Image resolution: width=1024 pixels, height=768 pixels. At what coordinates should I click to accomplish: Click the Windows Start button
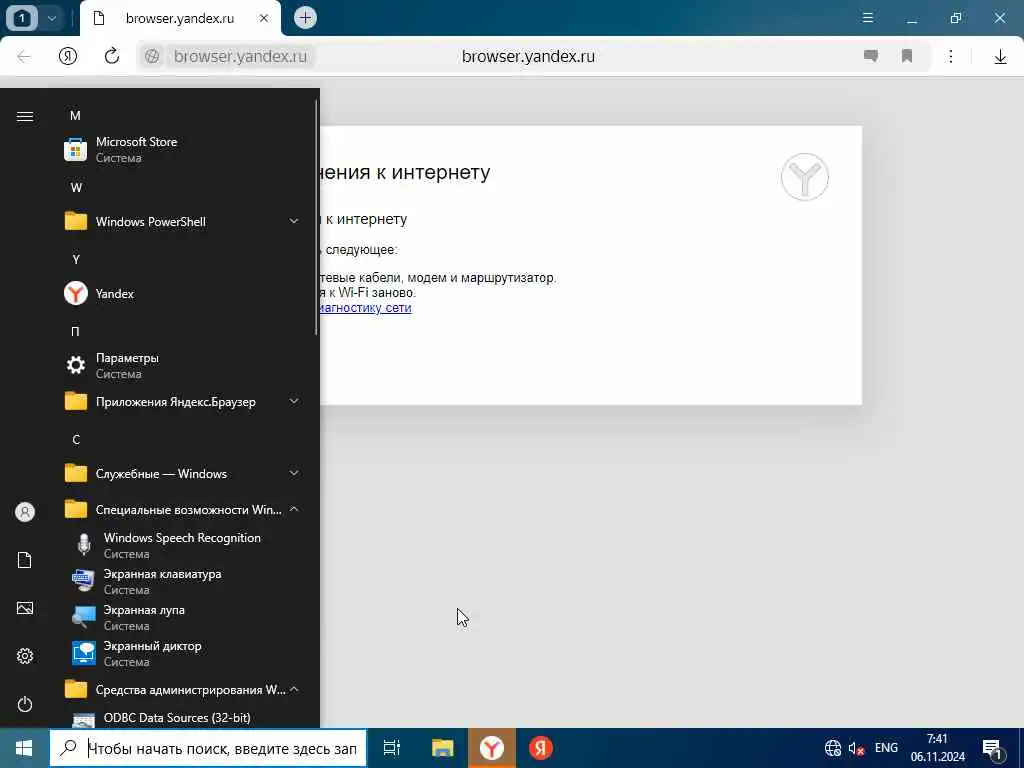click(x=24, y=748)
